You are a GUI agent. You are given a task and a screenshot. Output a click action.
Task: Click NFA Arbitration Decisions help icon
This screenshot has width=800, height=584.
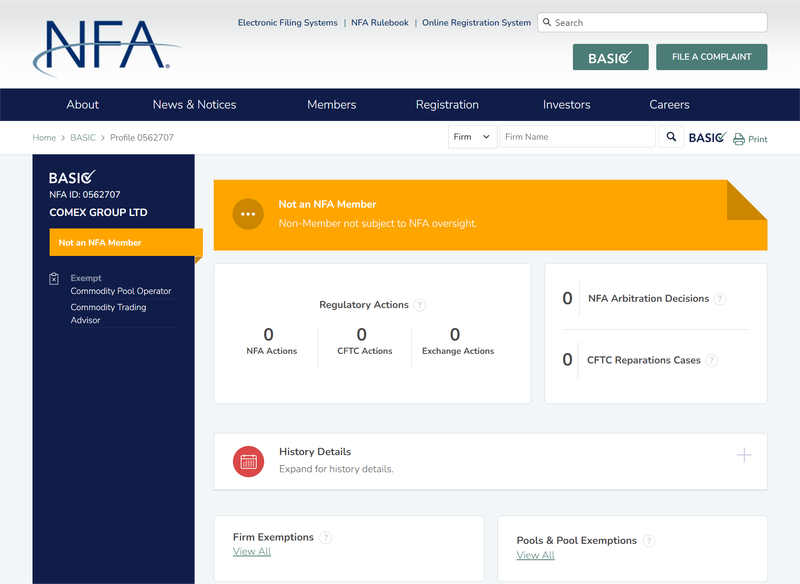point(719,299)
